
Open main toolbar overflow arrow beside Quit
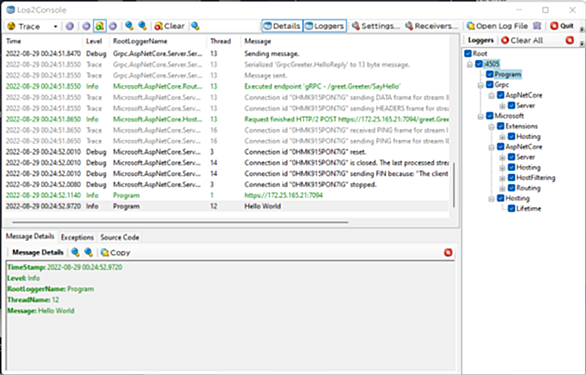(x=582, y=29)
